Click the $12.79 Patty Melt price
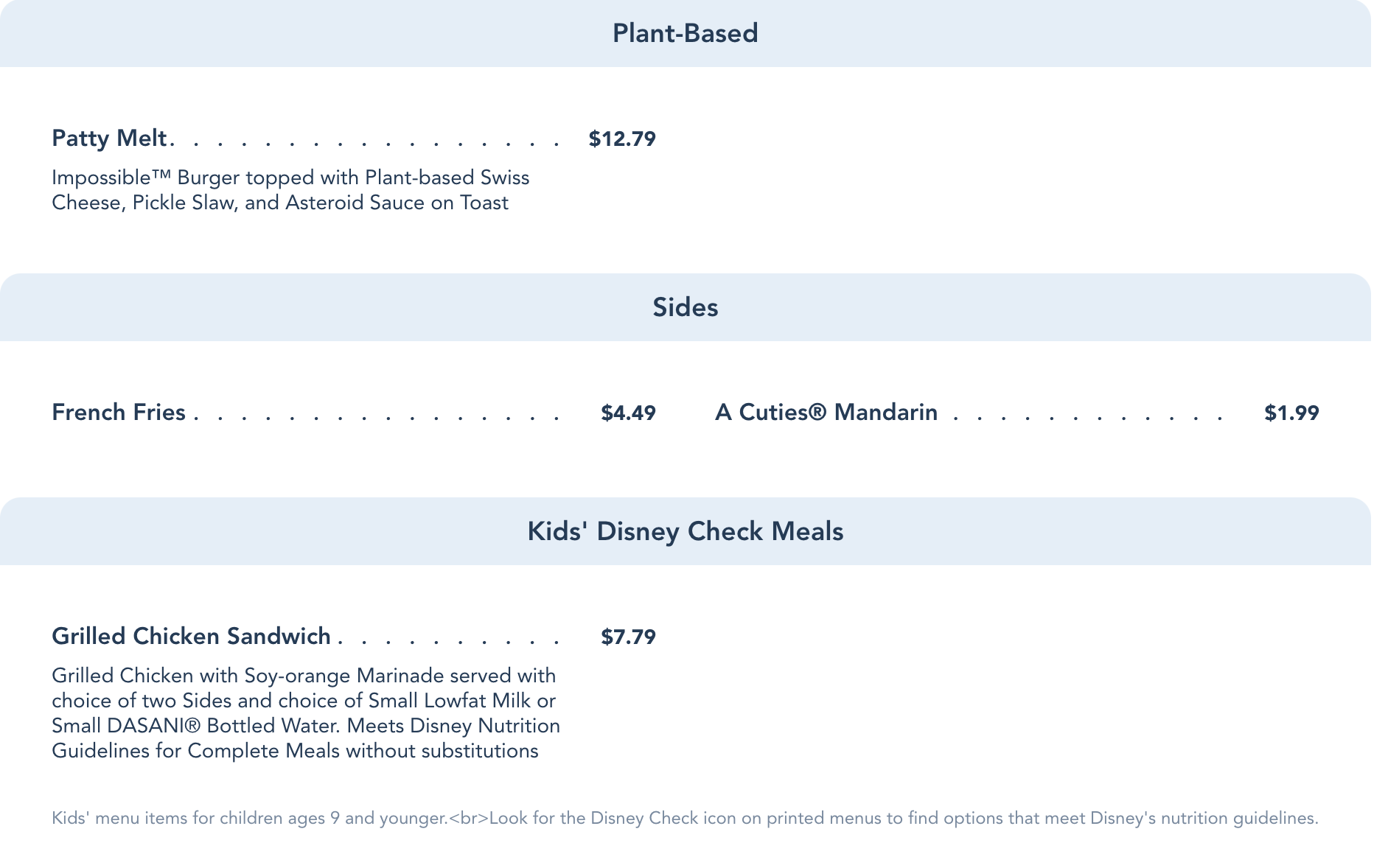1374x868 pixels. coord(621,139)
